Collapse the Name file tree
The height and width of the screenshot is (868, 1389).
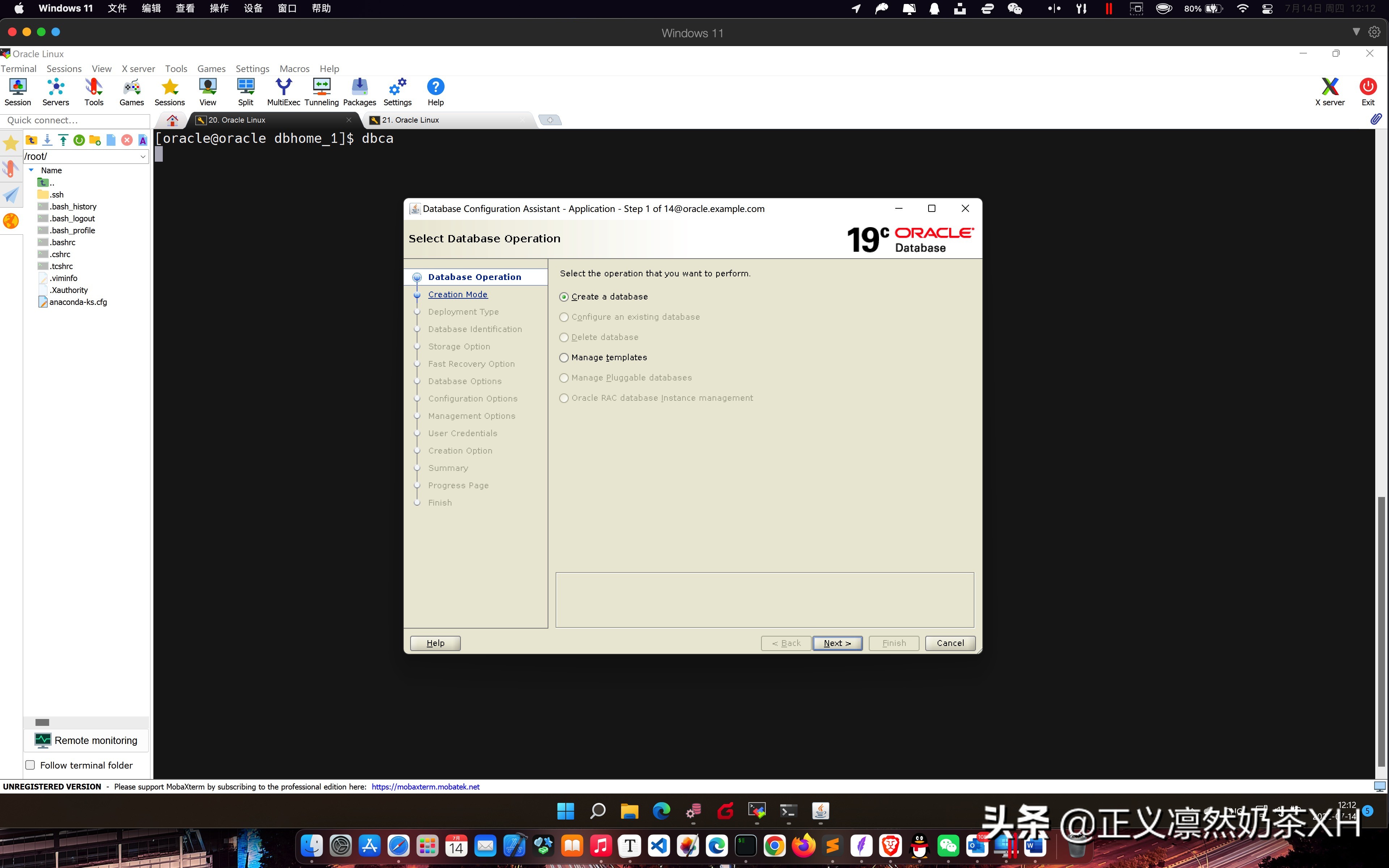(31, 170)
